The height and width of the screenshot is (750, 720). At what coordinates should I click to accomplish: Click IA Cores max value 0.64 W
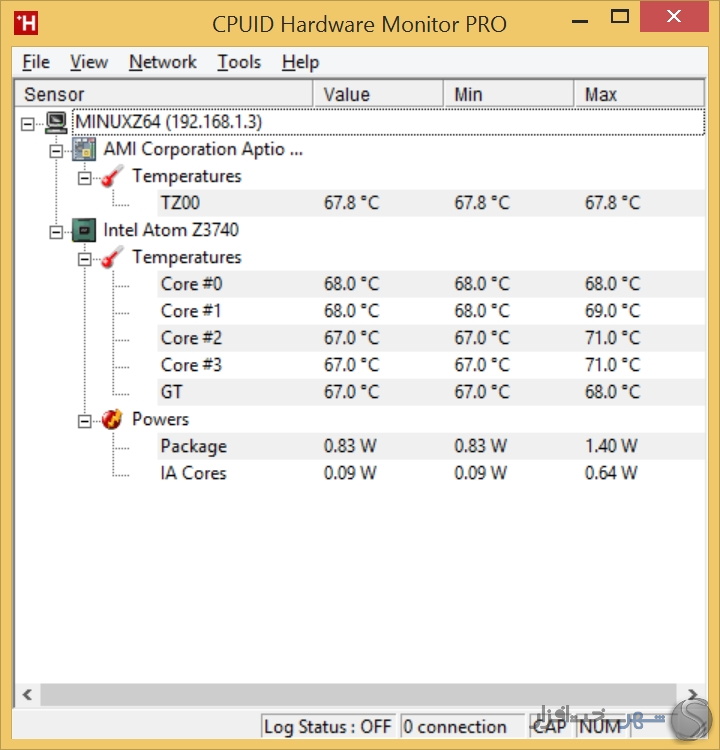611,473
